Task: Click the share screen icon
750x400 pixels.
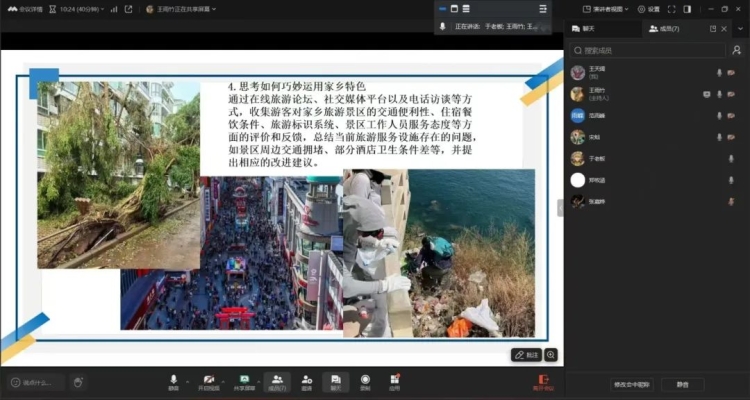Action: coord(243,380)
